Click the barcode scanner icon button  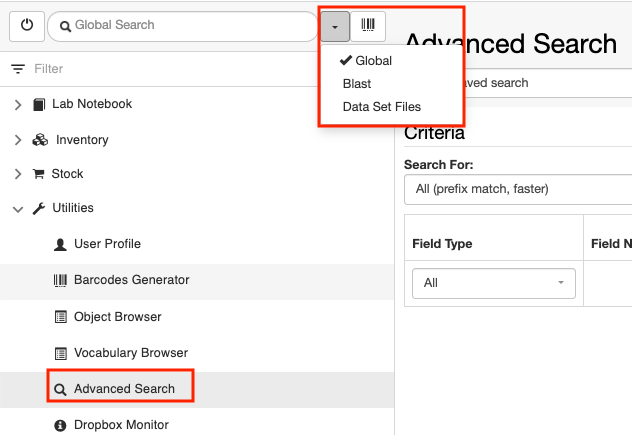point(368,26)
